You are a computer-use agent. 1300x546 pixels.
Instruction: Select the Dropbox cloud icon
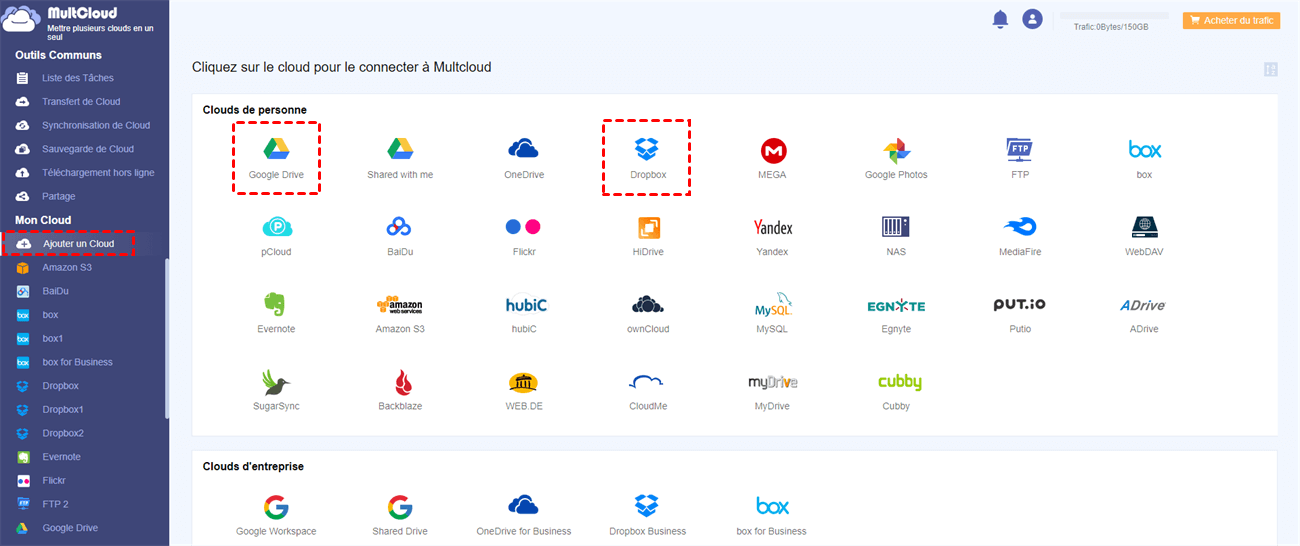point(647,150)
